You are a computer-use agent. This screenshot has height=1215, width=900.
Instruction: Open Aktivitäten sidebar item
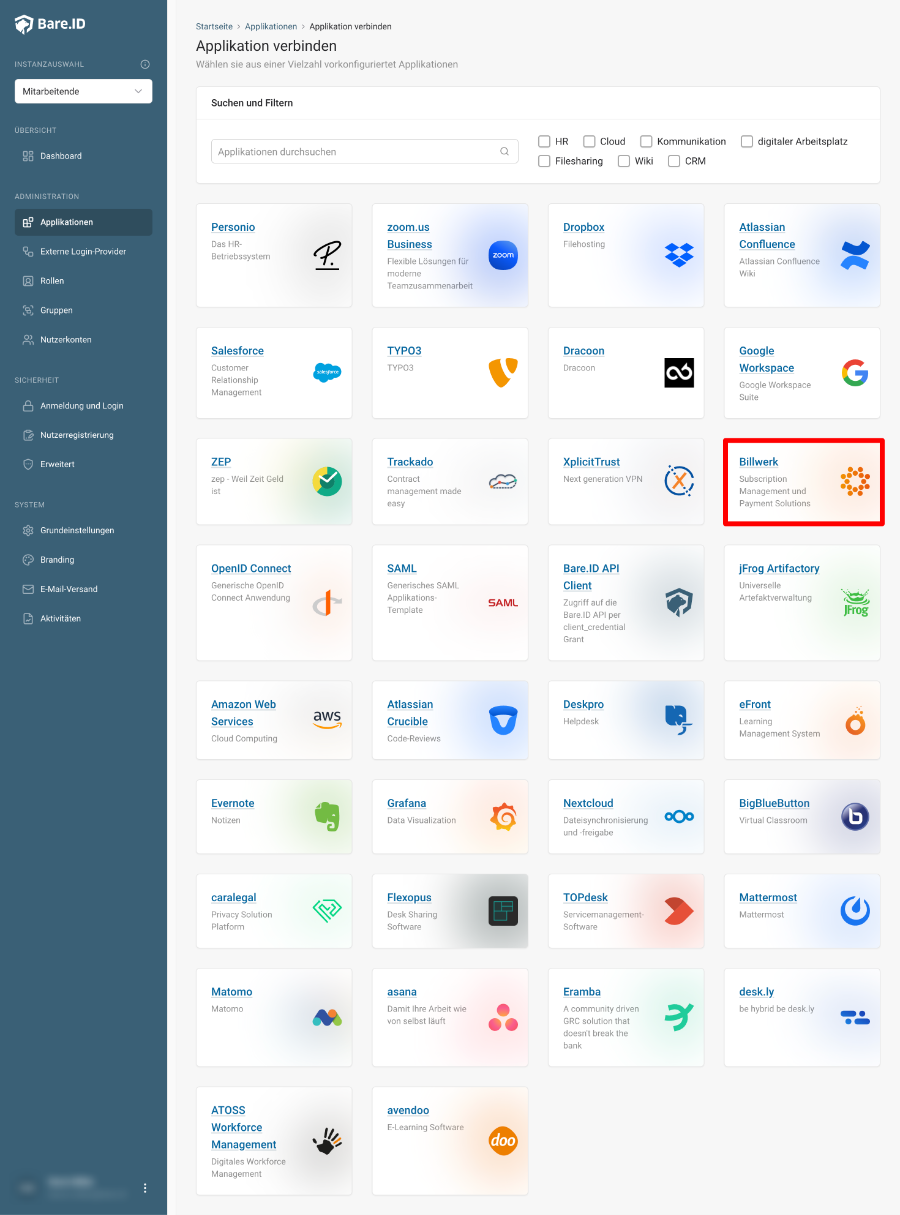click(x=83, y=618)
